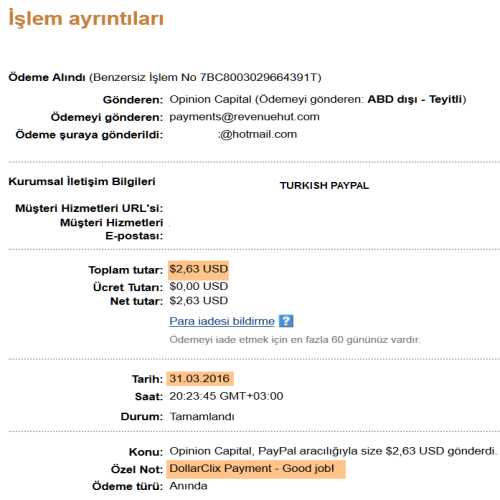Click the highlighted date 31.03.2016
Image resolution: width=500 pixels, height=500 pixels.
pos(200,379)
